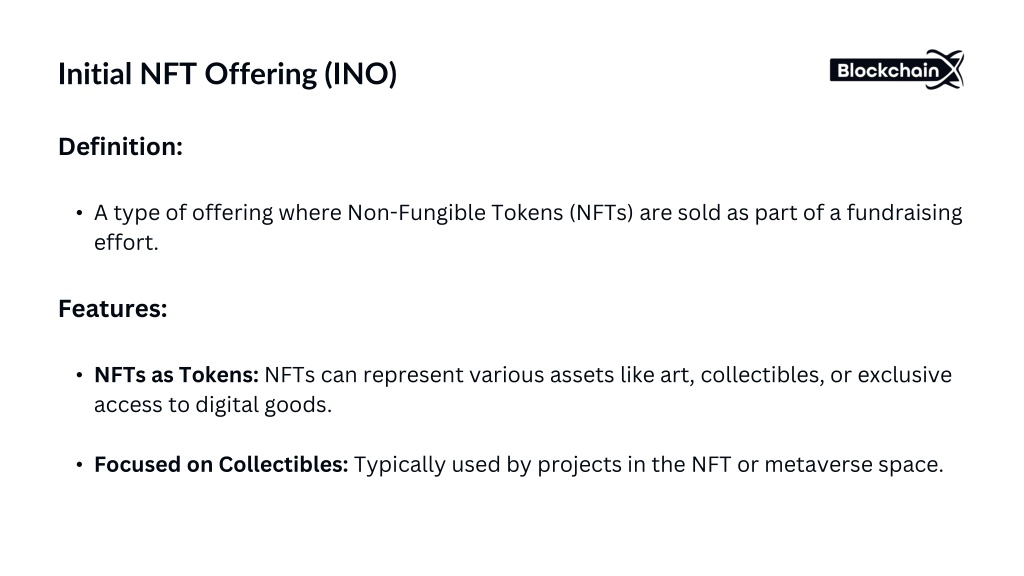The height and width of the screenshot is (576, 1024).
Task: Click the bold 'NFTs as Tokens:' label
Action: point(176,375)
